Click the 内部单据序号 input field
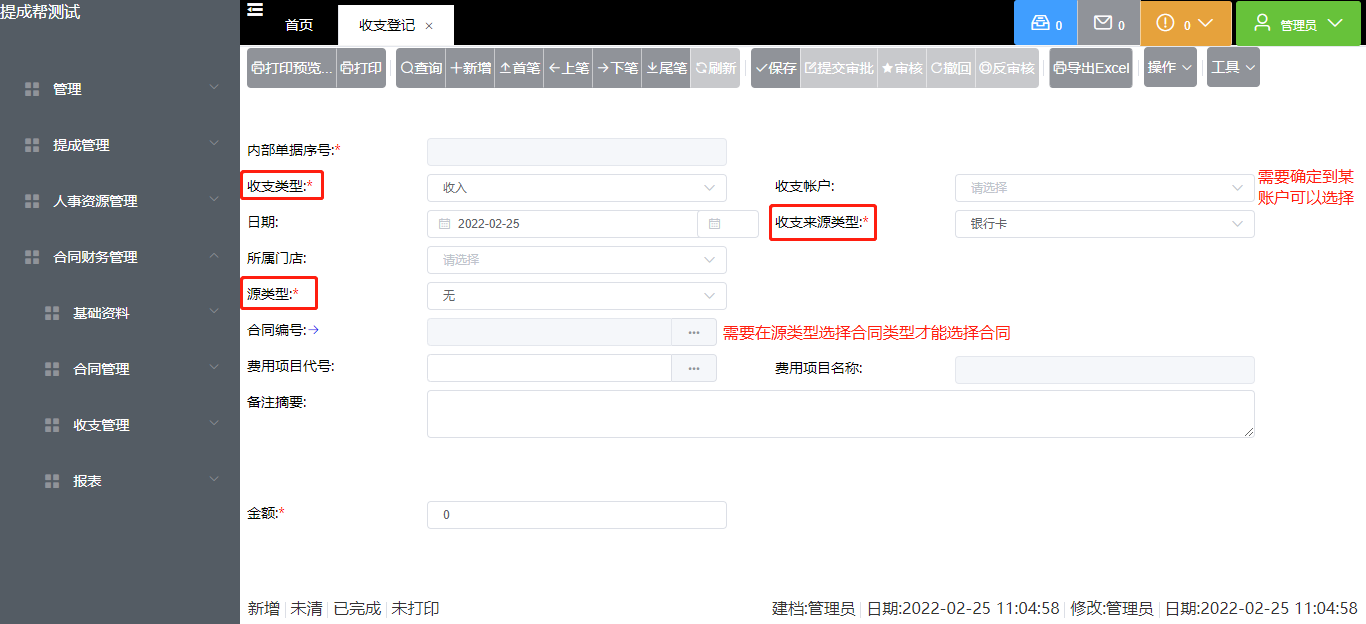The image size is (1366, 624). [577, 152]
